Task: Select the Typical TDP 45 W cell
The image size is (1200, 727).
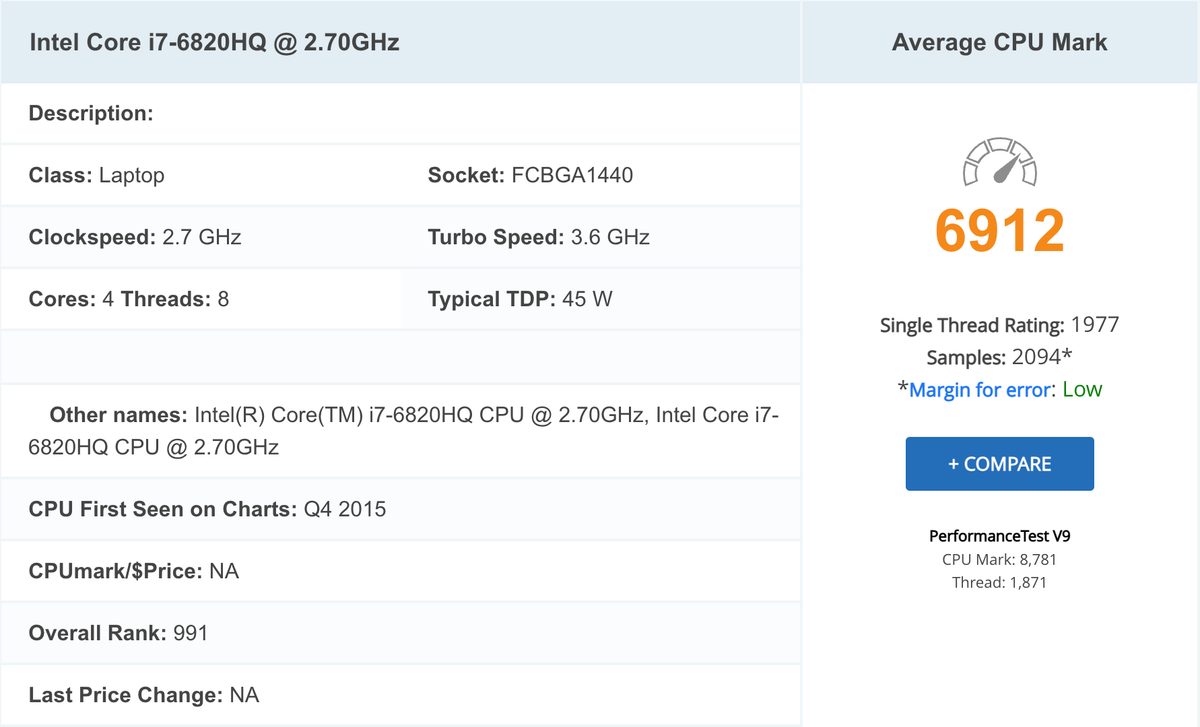Action: click(520, 299)
